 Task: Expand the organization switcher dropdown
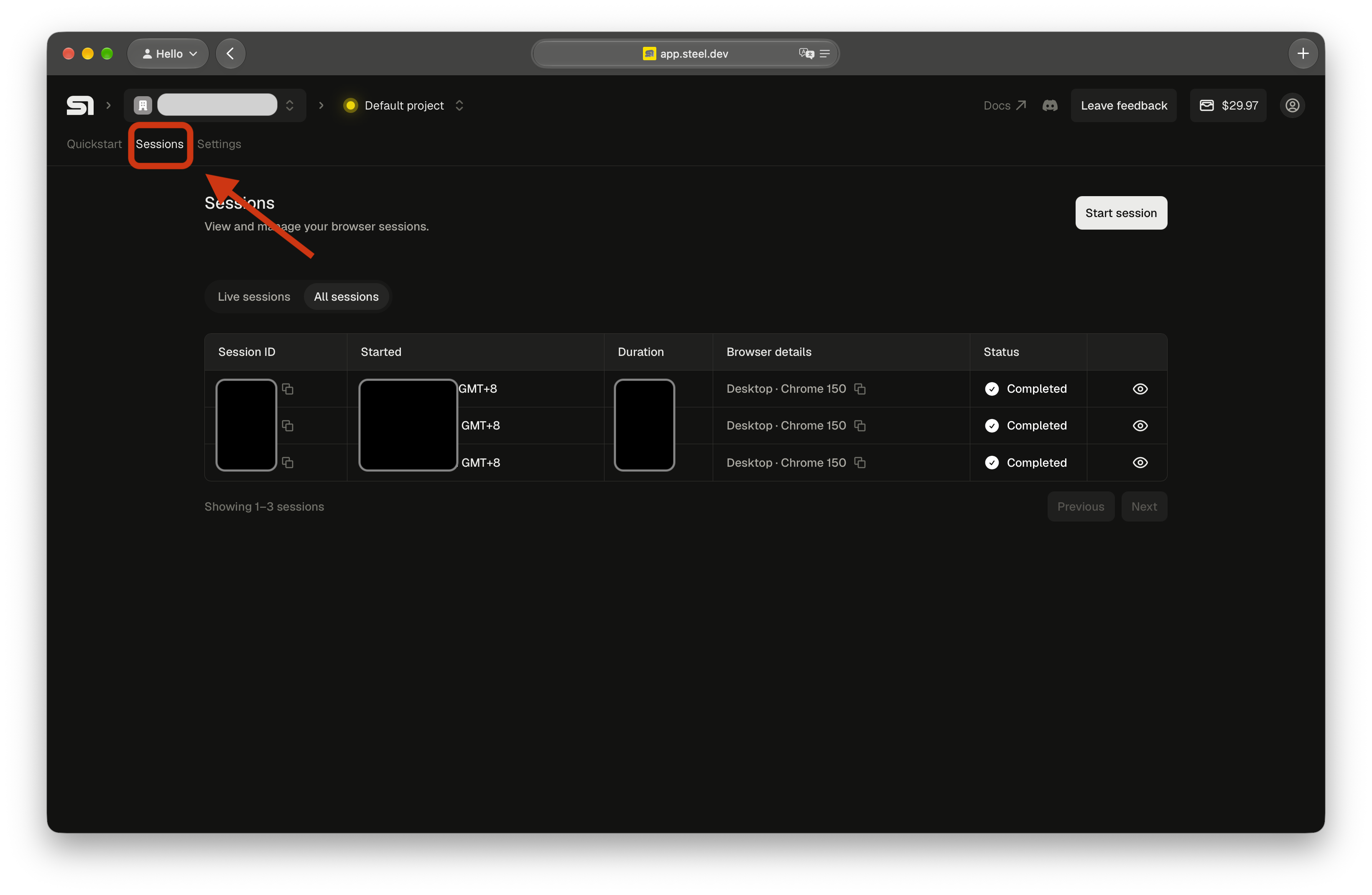tap(289, 105)
